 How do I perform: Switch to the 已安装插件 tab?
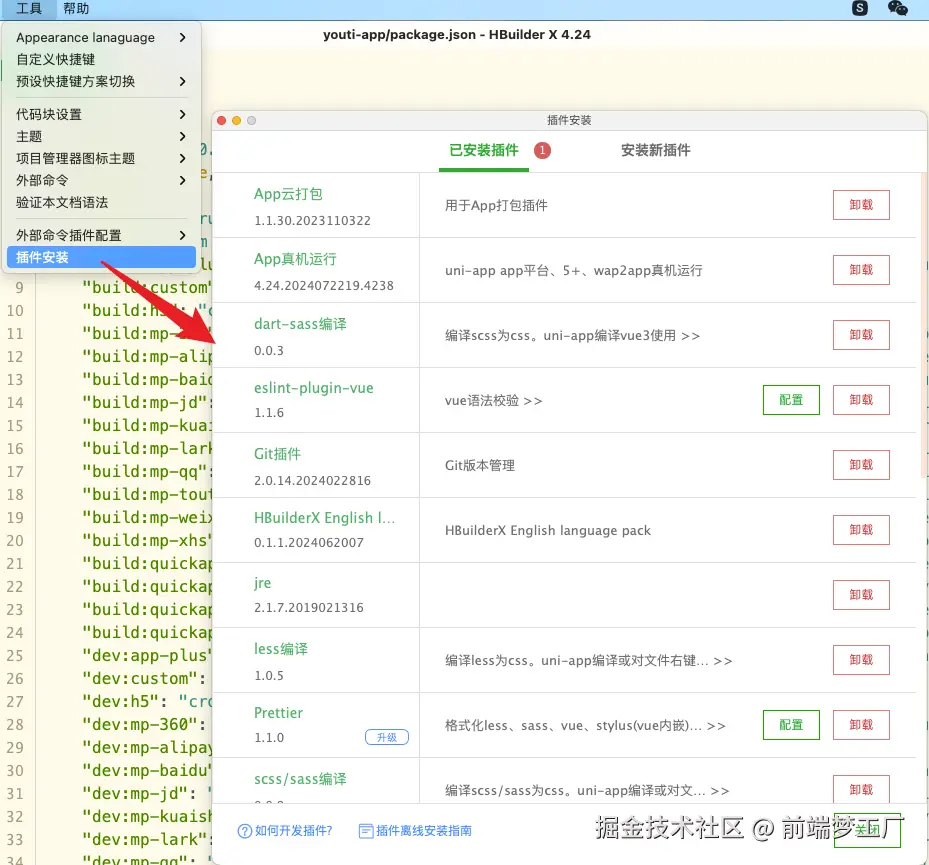[x=483, y=150]
